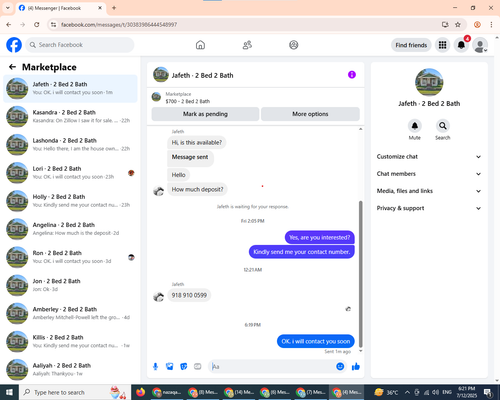Image resolution: width=500 pixels, height=400 pixels.
Task: Open Angelina - 2 Bed 2 Bath chat
Action: click(x=70, y=229)
